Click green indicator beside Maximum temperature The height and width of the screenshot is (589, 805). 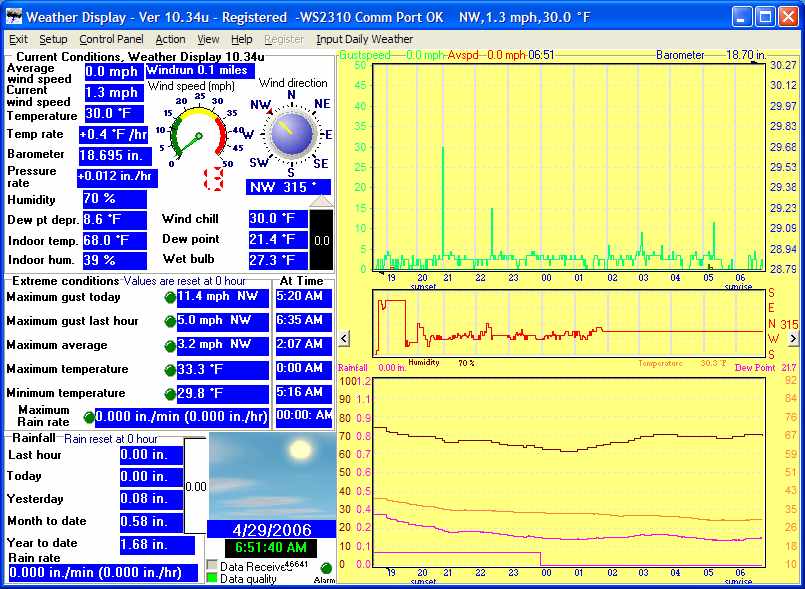tap(170, 370)
